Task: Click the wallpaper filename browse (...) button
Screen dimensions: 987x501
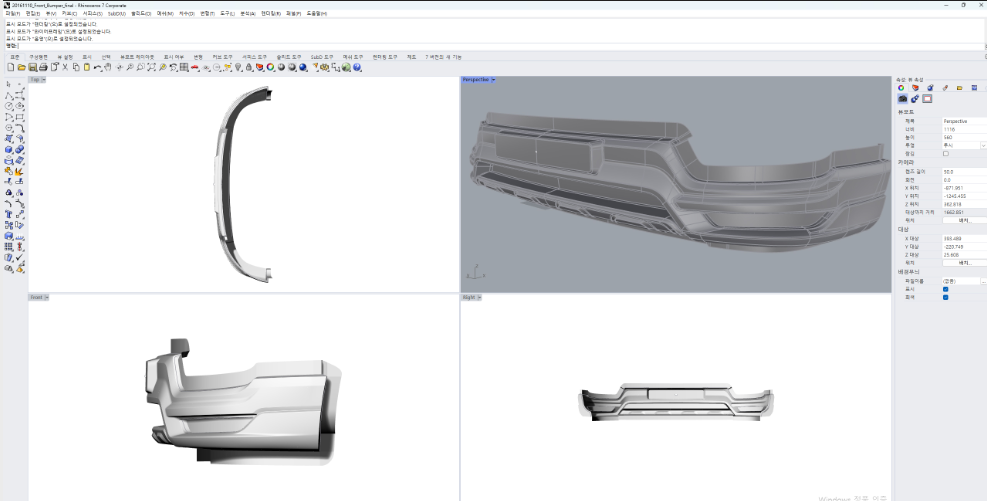Action: (984, 281)
